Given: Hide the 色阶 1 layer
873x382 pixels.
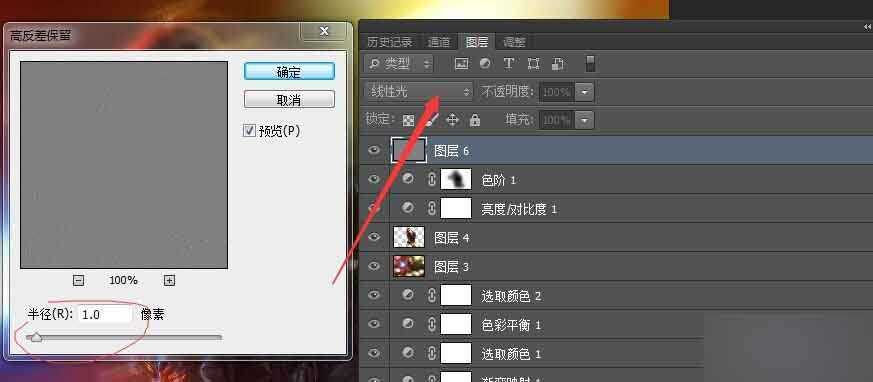Looking at the screenshot, I should (374, 179).
